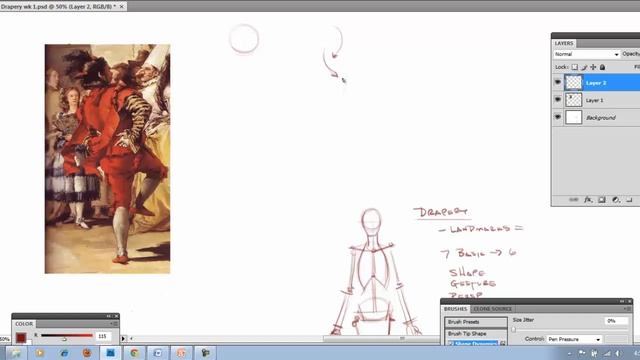Click the Background layer thumbnail
Image resolution: width=640 pixels, height=360 pixels.
(x=573, y=118)
